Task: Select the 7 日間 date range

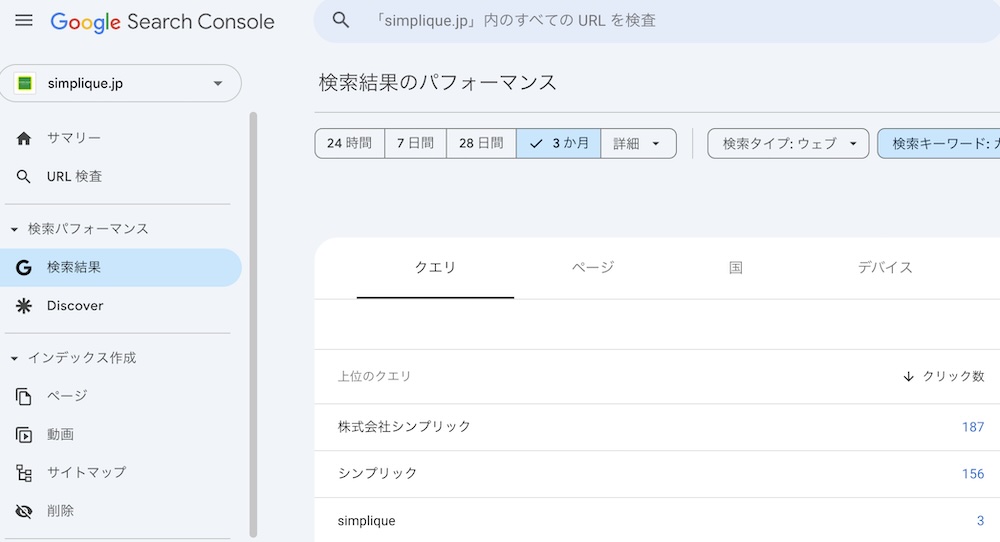Action: click(x=416, y=143)
